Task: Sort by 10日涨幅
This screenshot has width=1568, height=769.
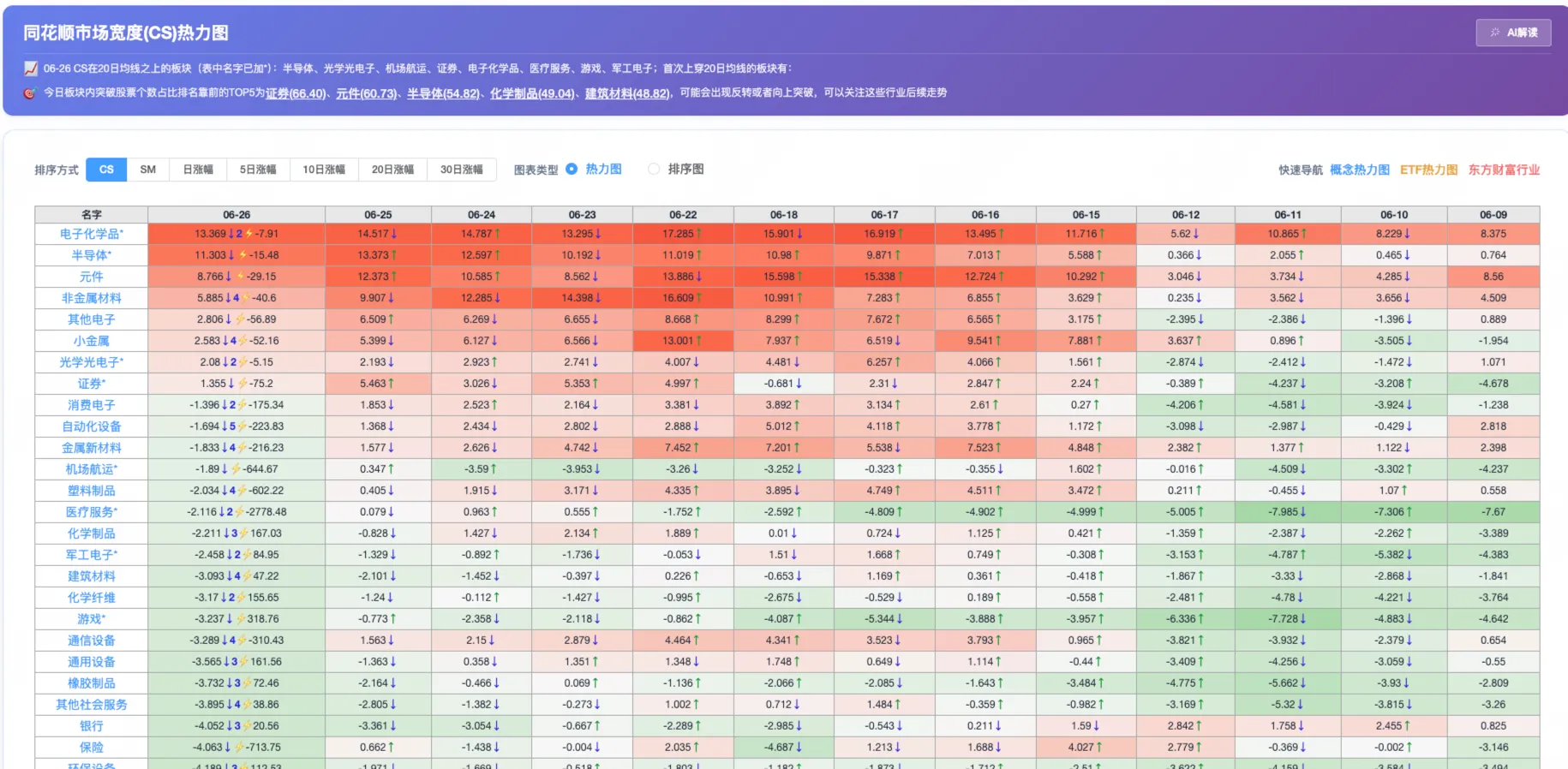Action: click(324, 170)
